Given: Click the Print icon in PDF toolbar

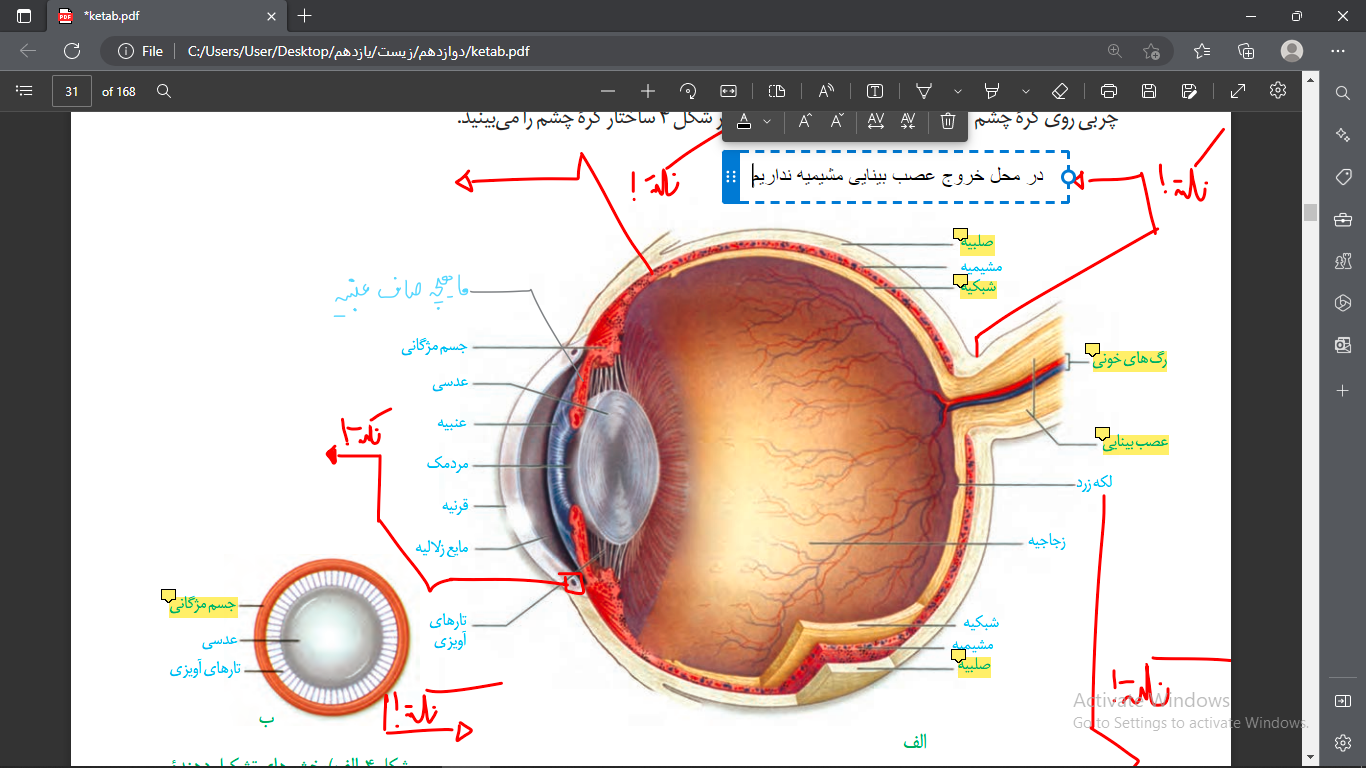Looking at the screenshot, I should pyautogui.click(x=1108, y=91).
